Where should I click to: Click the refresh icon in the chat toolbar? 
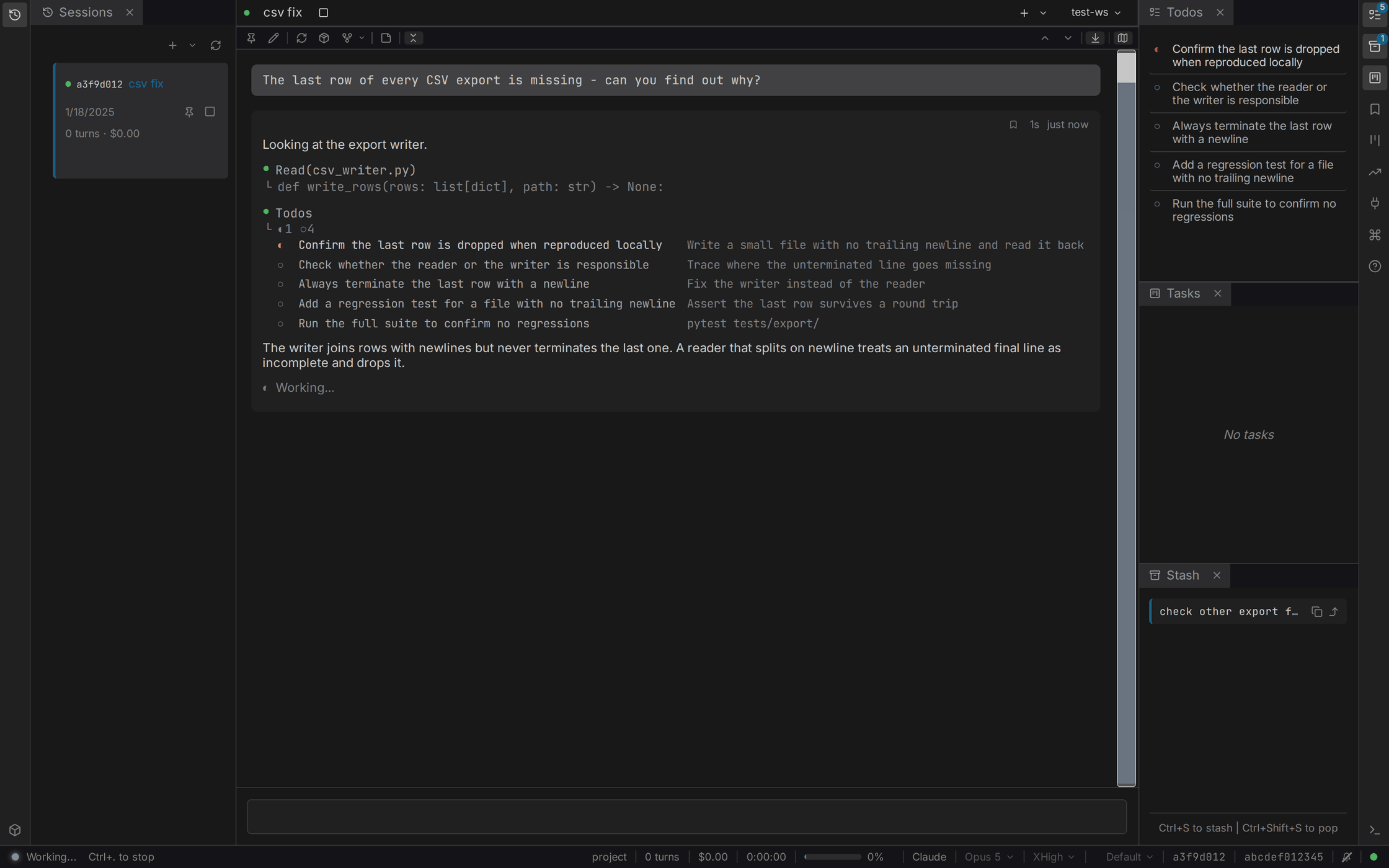pyautogui.click(x=301, y=38)
